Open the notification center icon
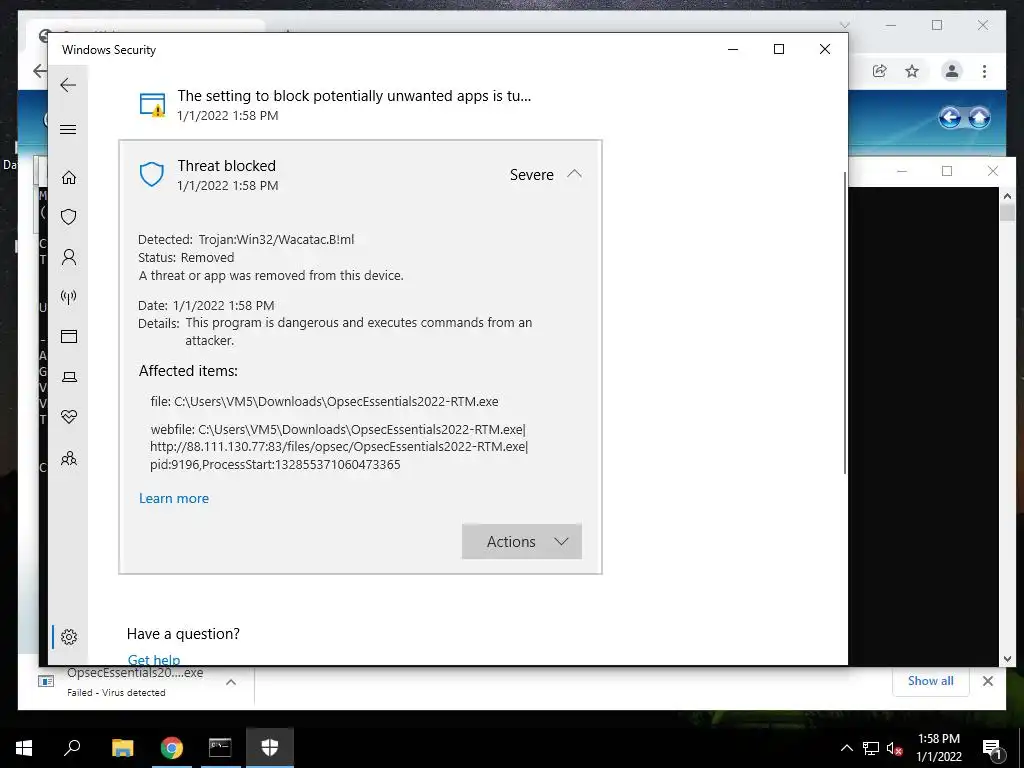The image size is (1024, 768). click(993, 748)
